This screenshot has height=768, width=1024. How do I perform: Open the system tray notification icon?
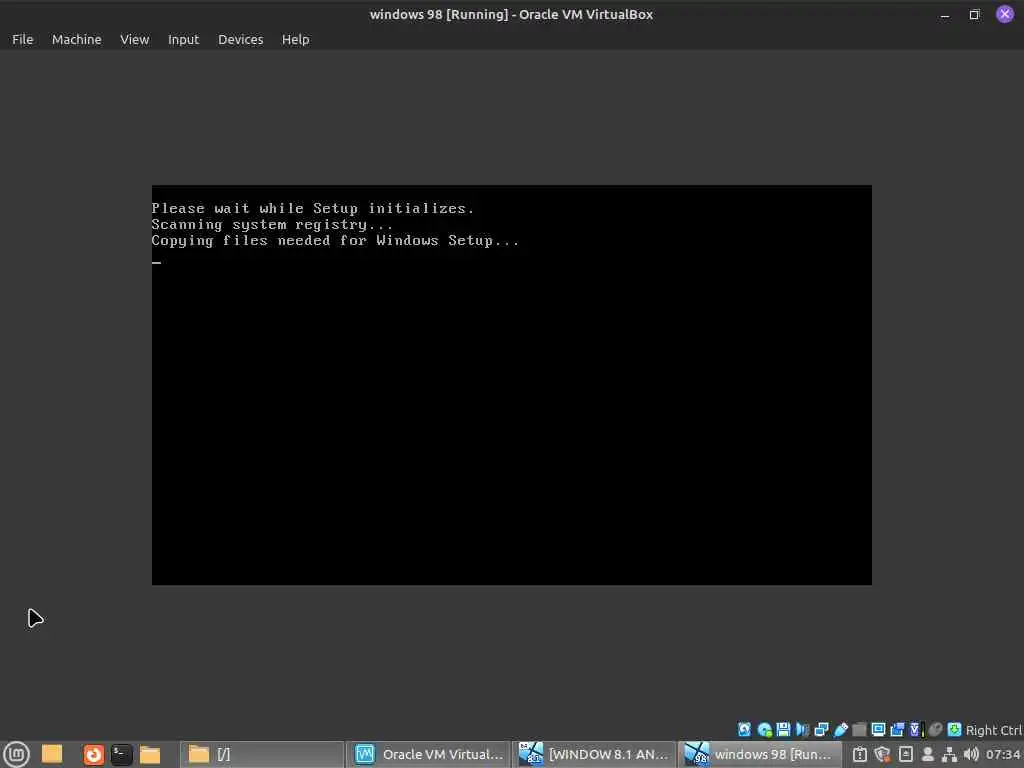click(860, 754)
